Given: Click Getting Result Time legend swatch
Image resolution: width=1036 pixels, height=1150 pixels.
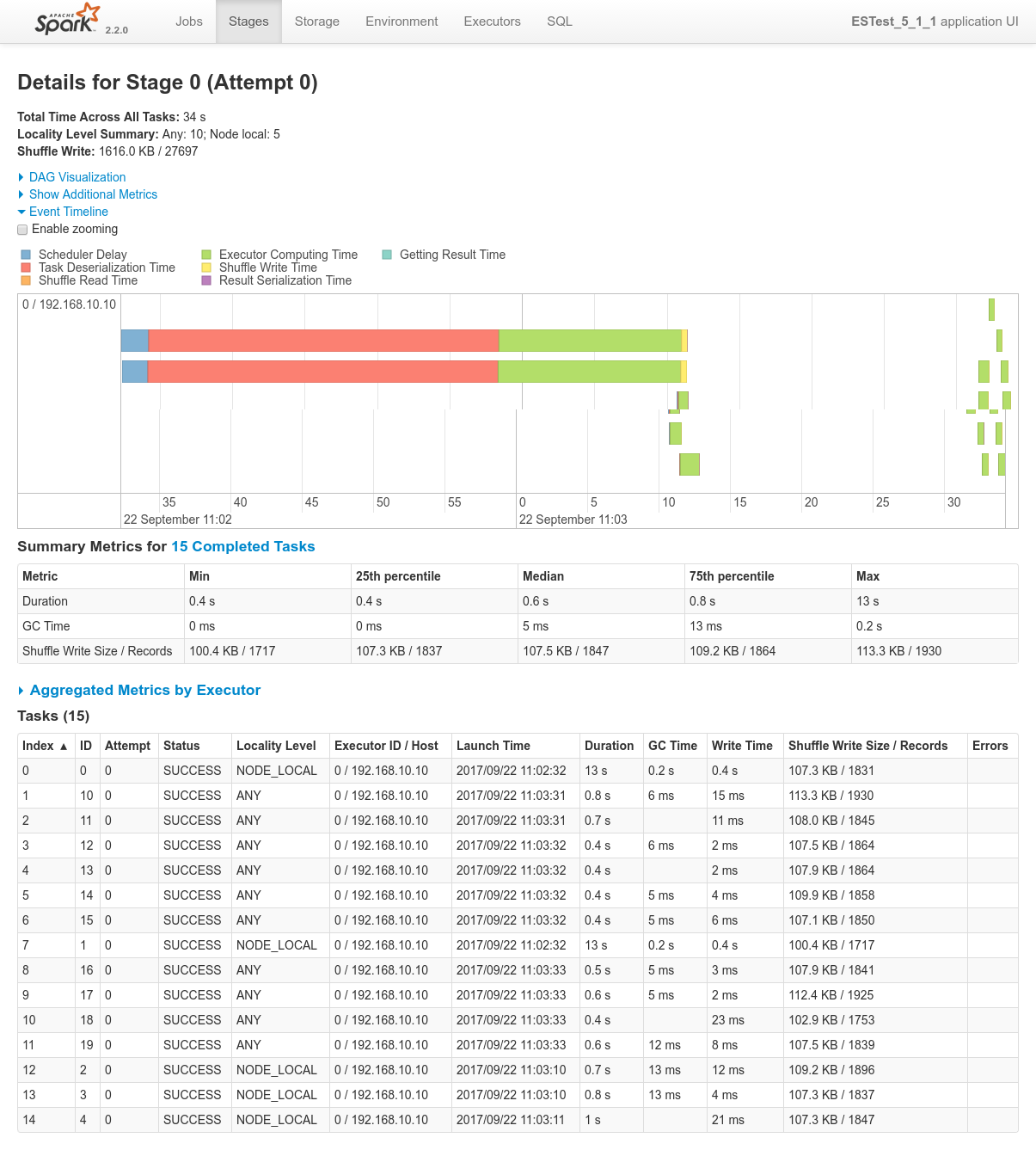Looking at the screenshot, I should (x=387, y=255).
